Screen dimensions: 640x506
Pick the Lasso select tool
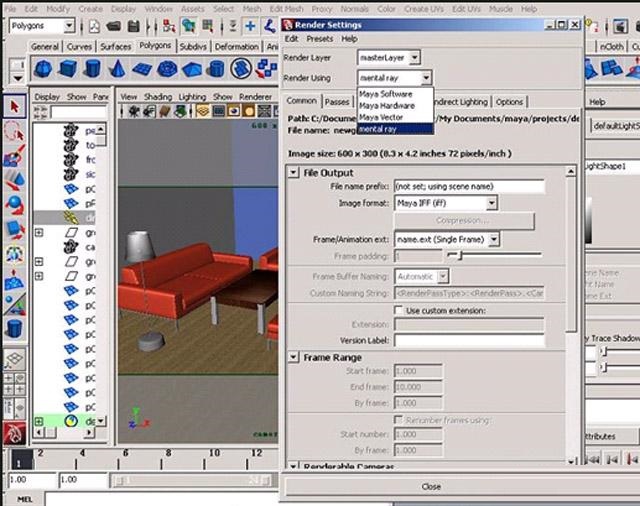15,132
